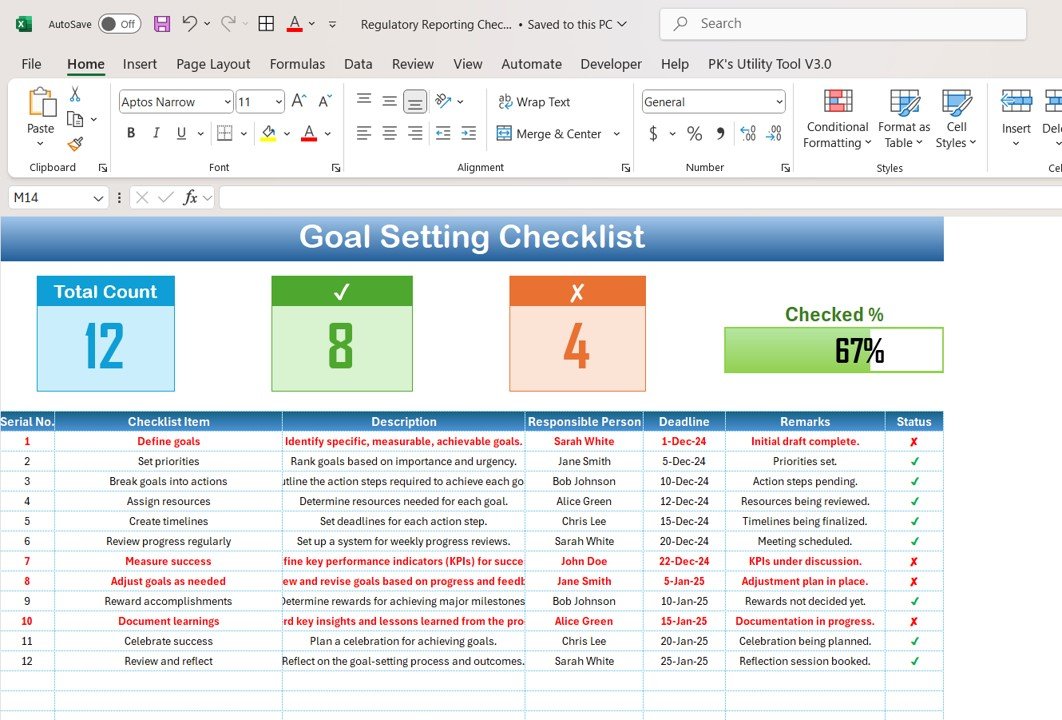Click the Format Painter brush icon
This screenshot has height=720, width=1062.
(75, 144)
